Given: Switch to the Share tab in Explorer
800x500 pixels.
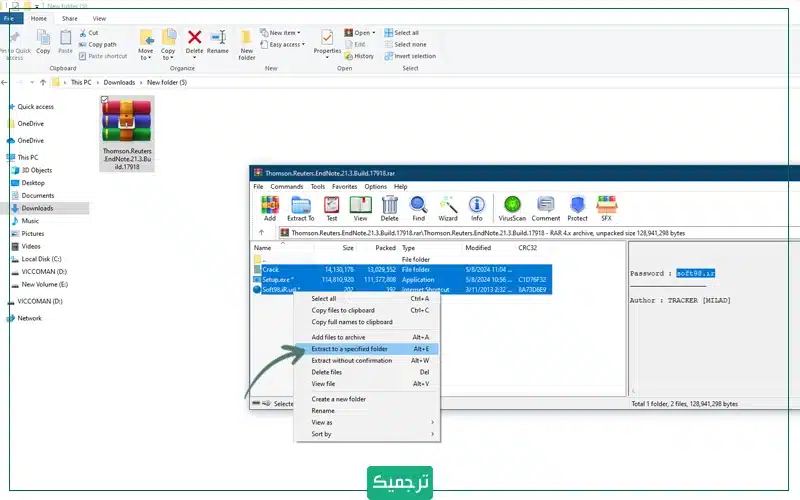Looking at the screenshot, I should pos(69,18).
